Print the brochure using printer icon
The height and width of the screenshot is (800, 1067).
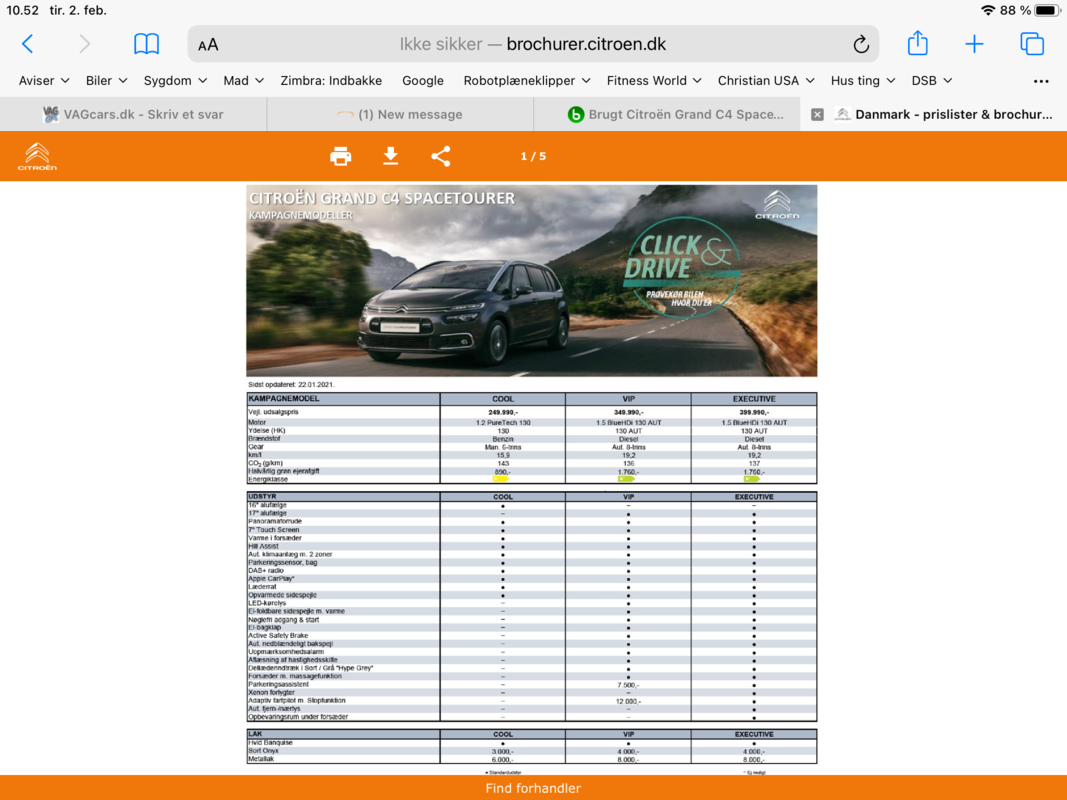[341, 156]
